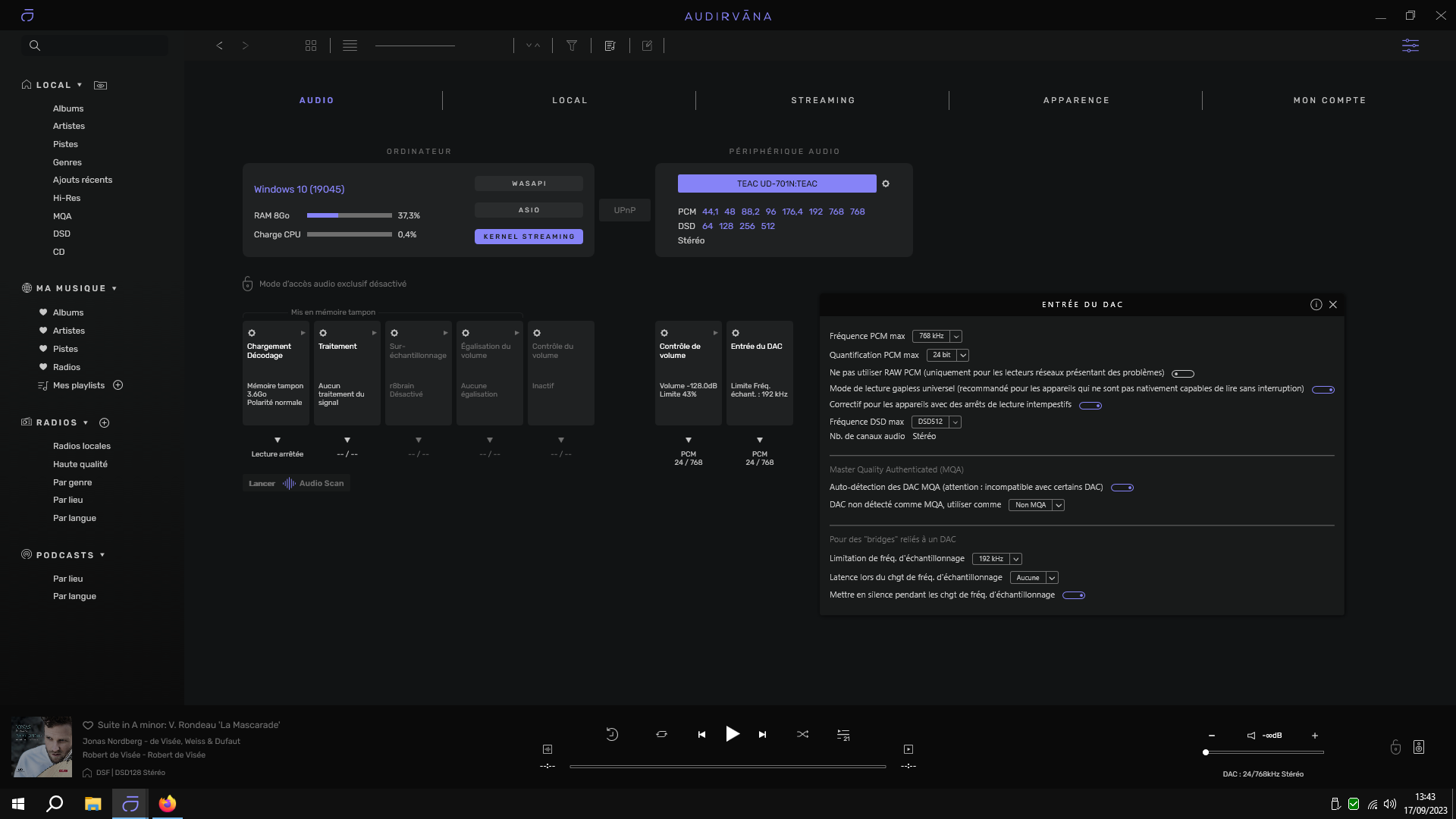
Task: Toggle shuffle playback
Action: [x=802, y=734]
